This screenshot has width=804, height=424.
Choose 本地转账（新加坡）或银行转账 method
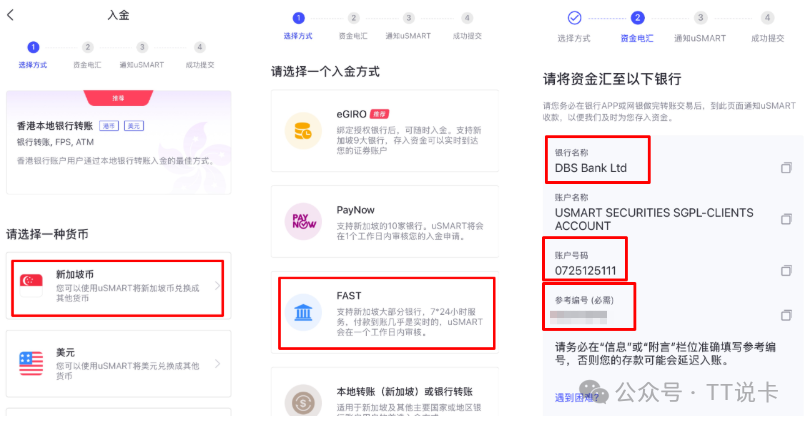tap(385, 393)
